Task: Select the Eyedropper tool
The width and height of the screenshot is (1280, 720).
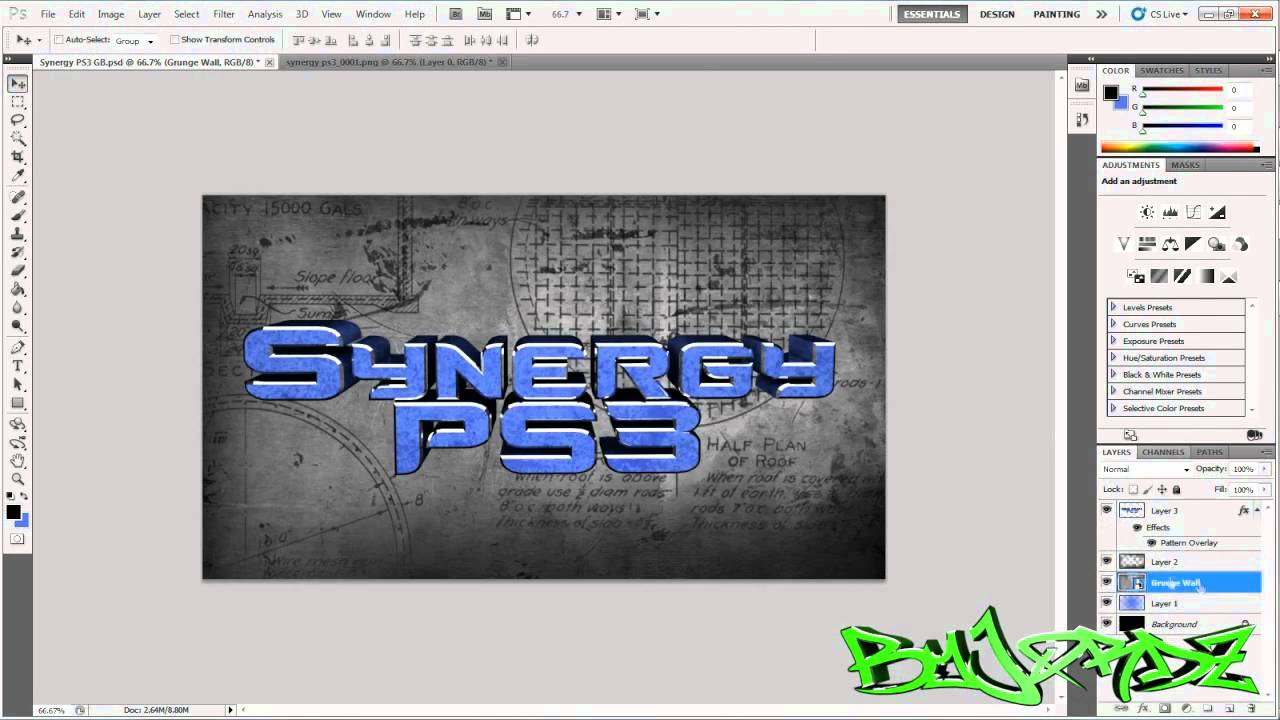Action: 18,176
